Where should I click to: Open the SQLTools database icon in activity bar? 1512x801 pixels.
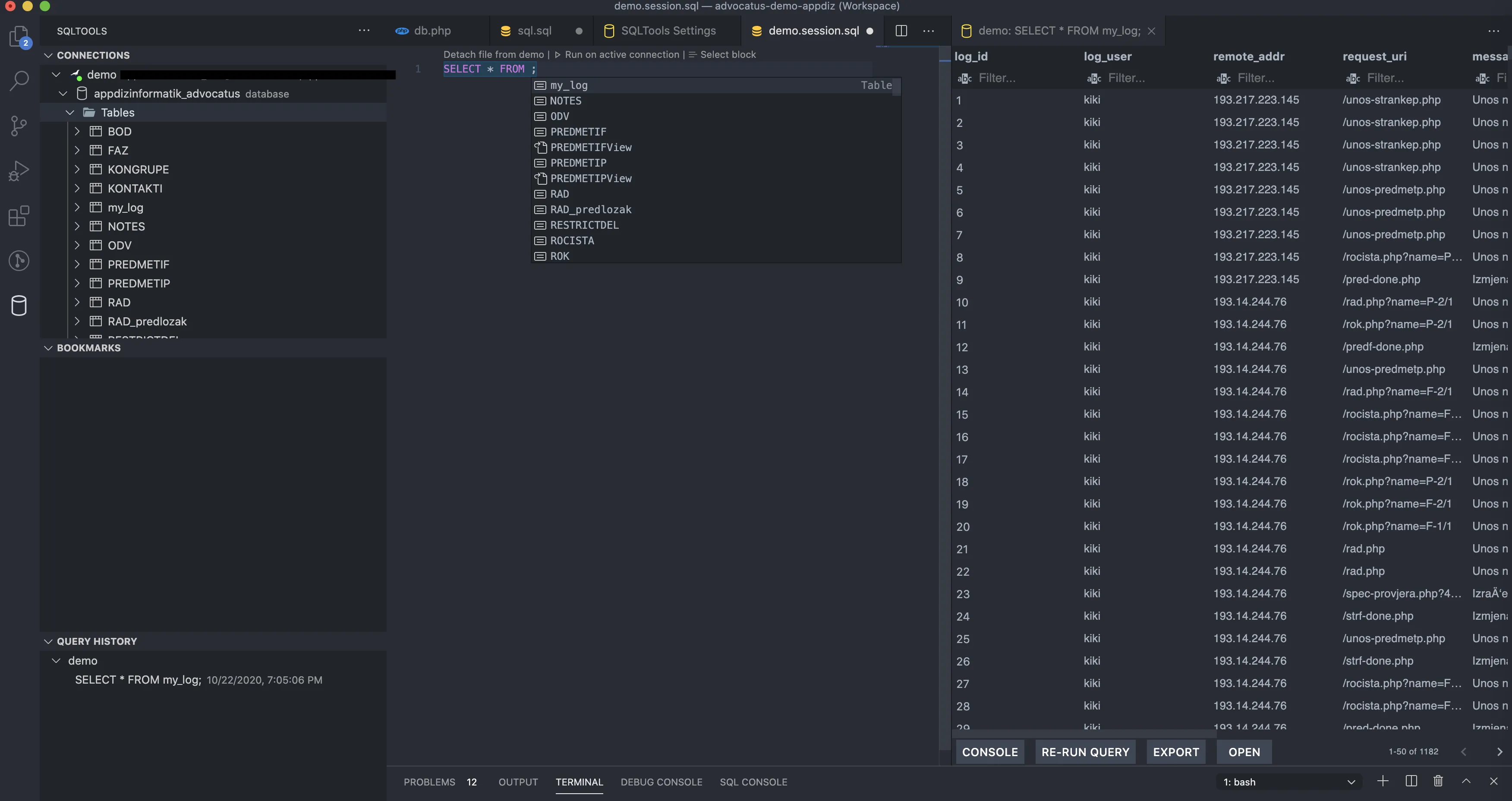(x=19, y=306)
